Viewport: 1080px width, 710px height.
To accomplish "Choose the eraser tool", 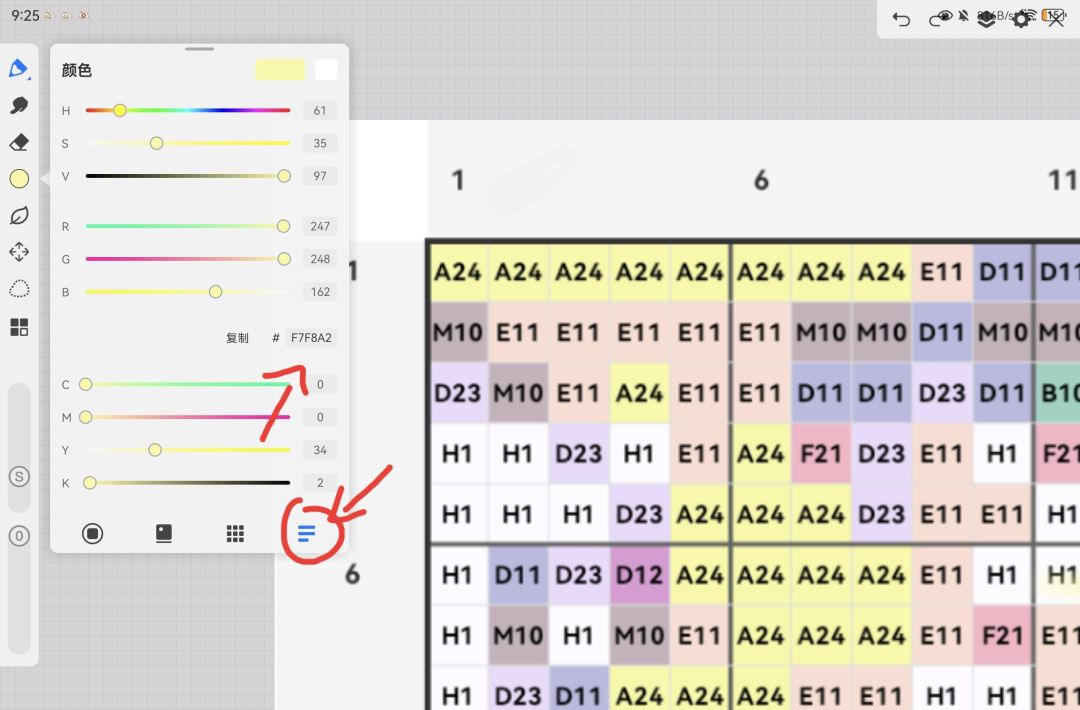I will (19, 142).
